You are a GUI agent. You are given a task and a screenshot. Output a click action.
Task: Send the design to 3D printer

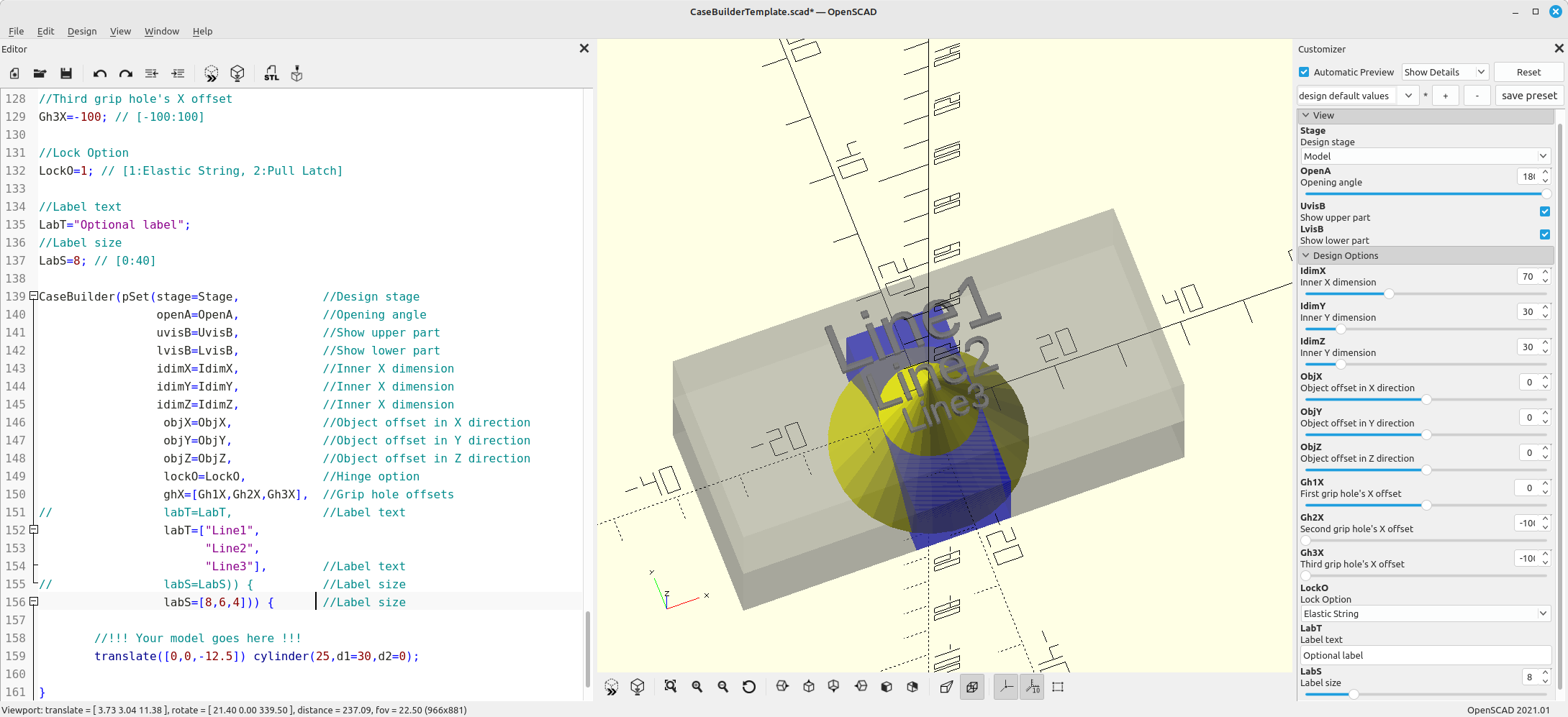click(x=296, y=73)
